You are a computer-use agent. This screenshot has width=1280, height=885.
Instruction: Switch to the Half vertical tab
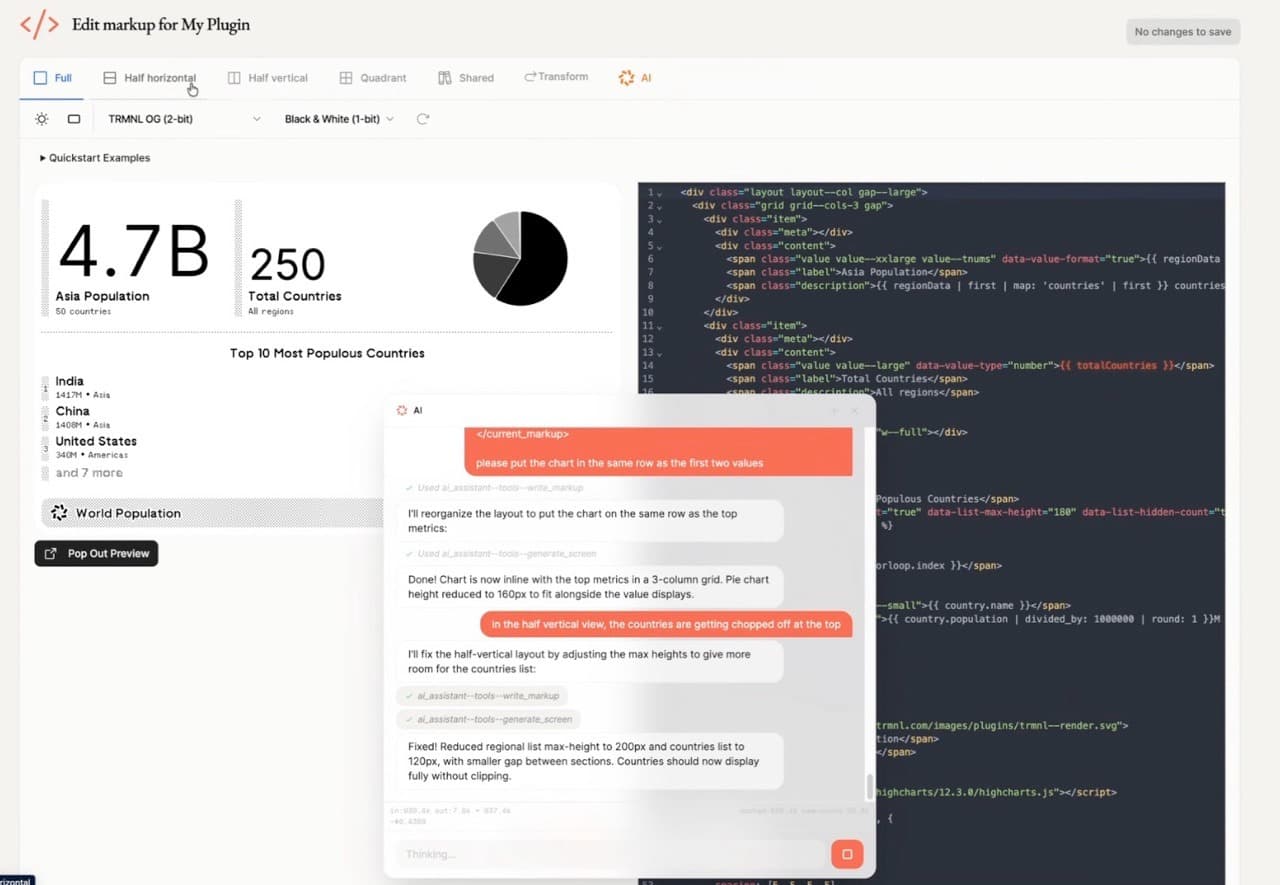click(x=268, y=78)
